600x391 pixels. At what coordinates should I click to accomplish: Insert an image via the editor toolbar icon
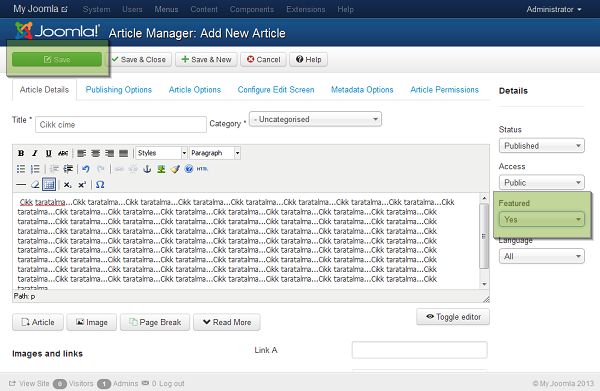coord(161,169)
